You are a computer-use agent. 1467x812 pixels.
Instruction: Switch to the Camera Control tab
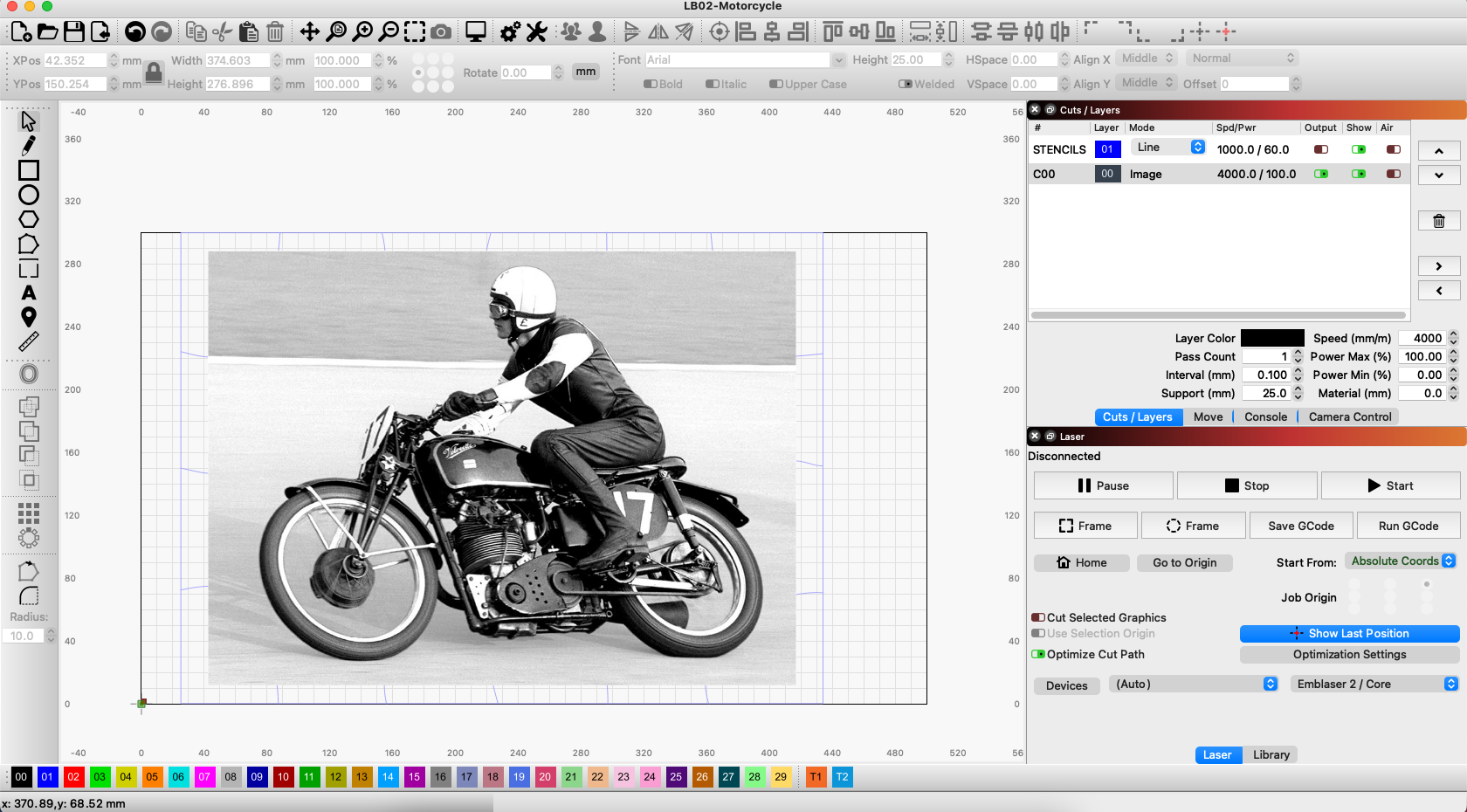coord(1349,416)
